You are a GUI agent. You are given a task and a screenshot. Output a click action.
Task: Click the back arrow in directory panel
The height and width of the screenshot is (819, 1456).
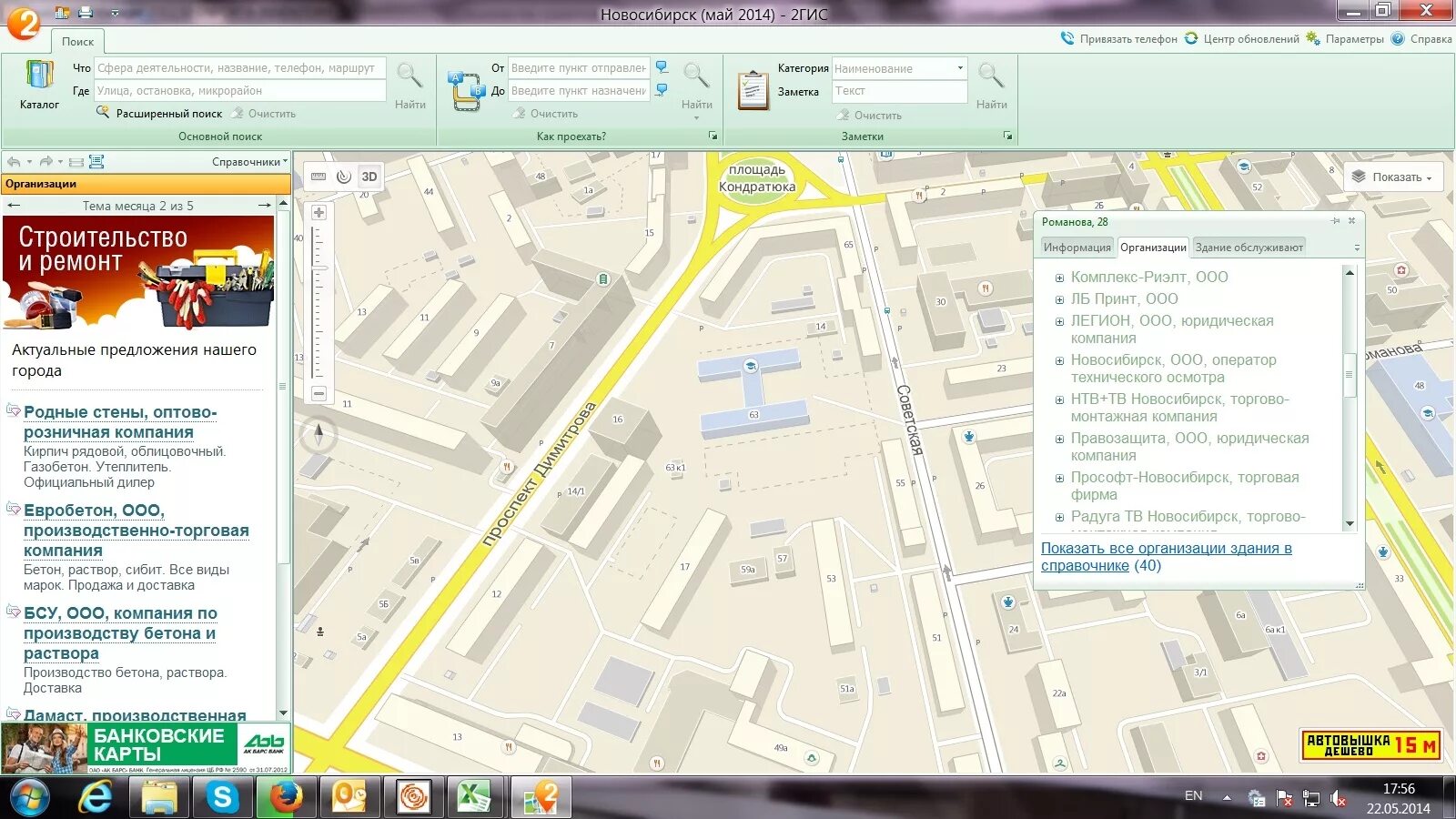pyautogui.click(x=14, y=162)
